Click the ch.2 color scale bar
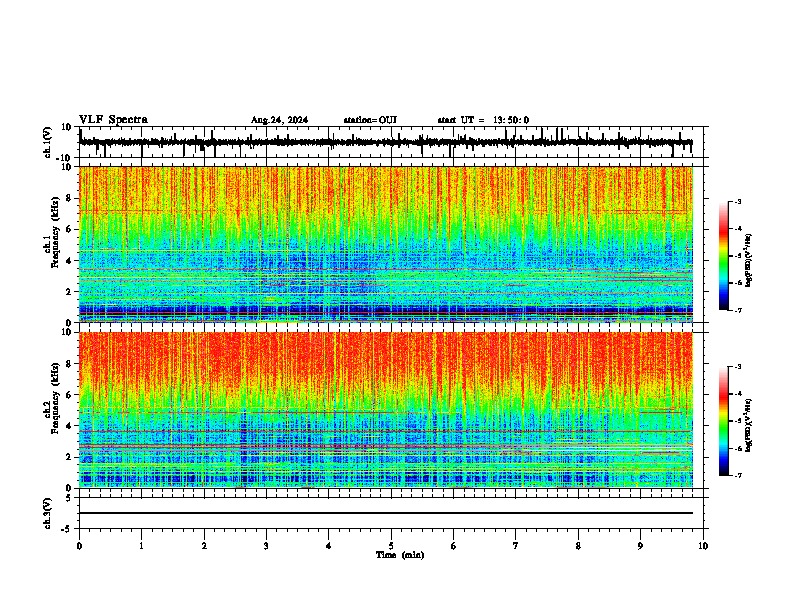The width and height of the screenshot is (792, 612). click(x=723, y=421)
